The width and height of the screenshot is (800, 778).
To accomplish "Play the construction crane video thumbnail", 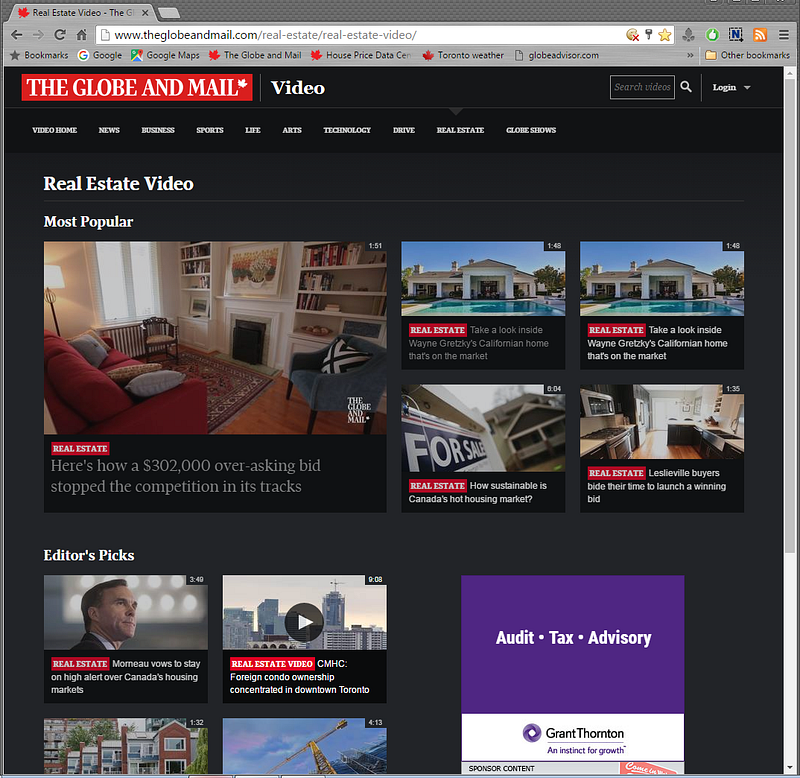I will [x=305, y=746].
